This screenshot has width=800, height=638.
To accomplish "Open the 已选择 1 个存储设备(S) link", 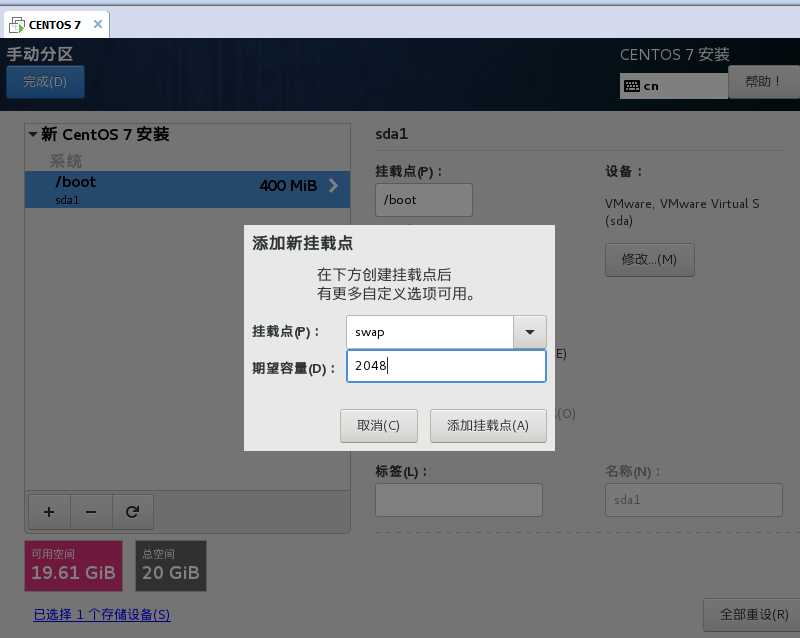I will pyautogui.click(x=102, y=615).
